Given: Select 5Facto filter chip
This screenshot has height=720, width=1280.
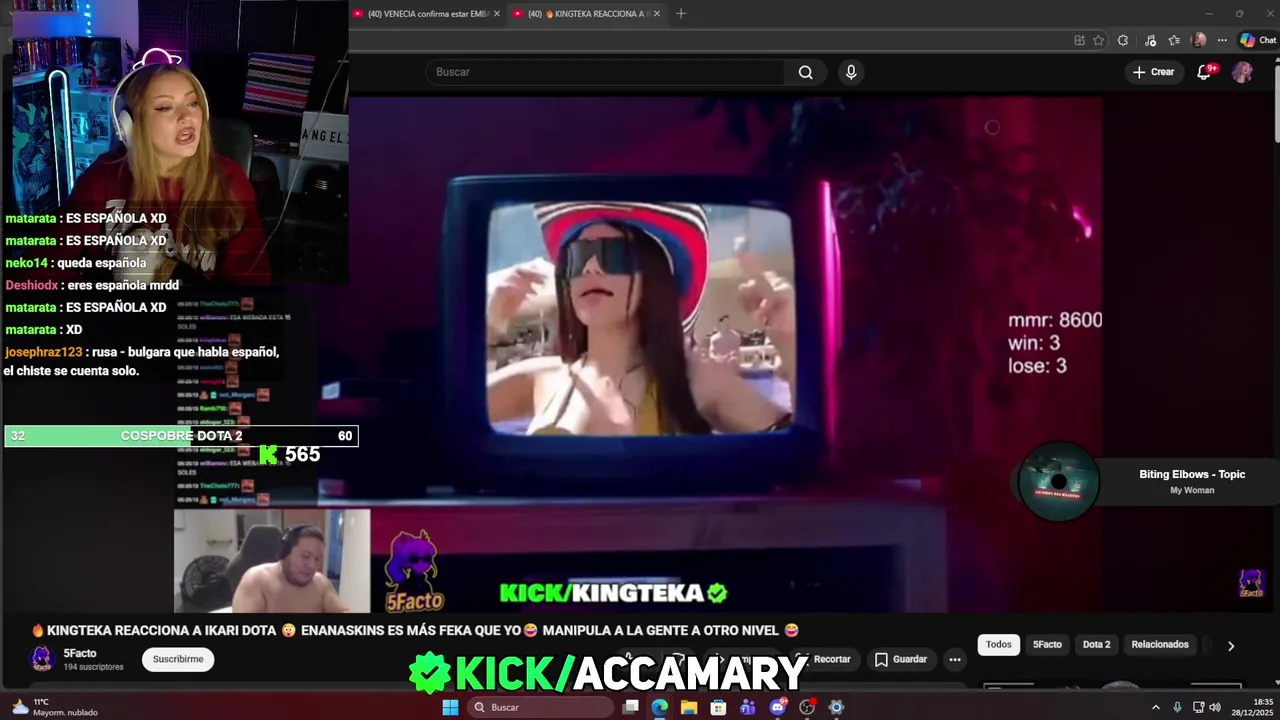Looking at the screenshot, I should pos(1047,645).
